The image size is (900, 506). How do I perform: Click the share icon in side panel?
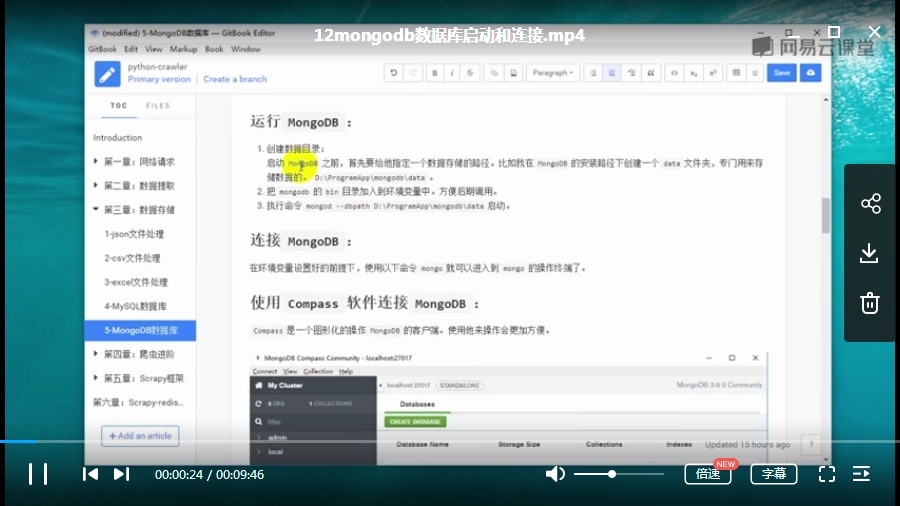[x=870, y=203]
